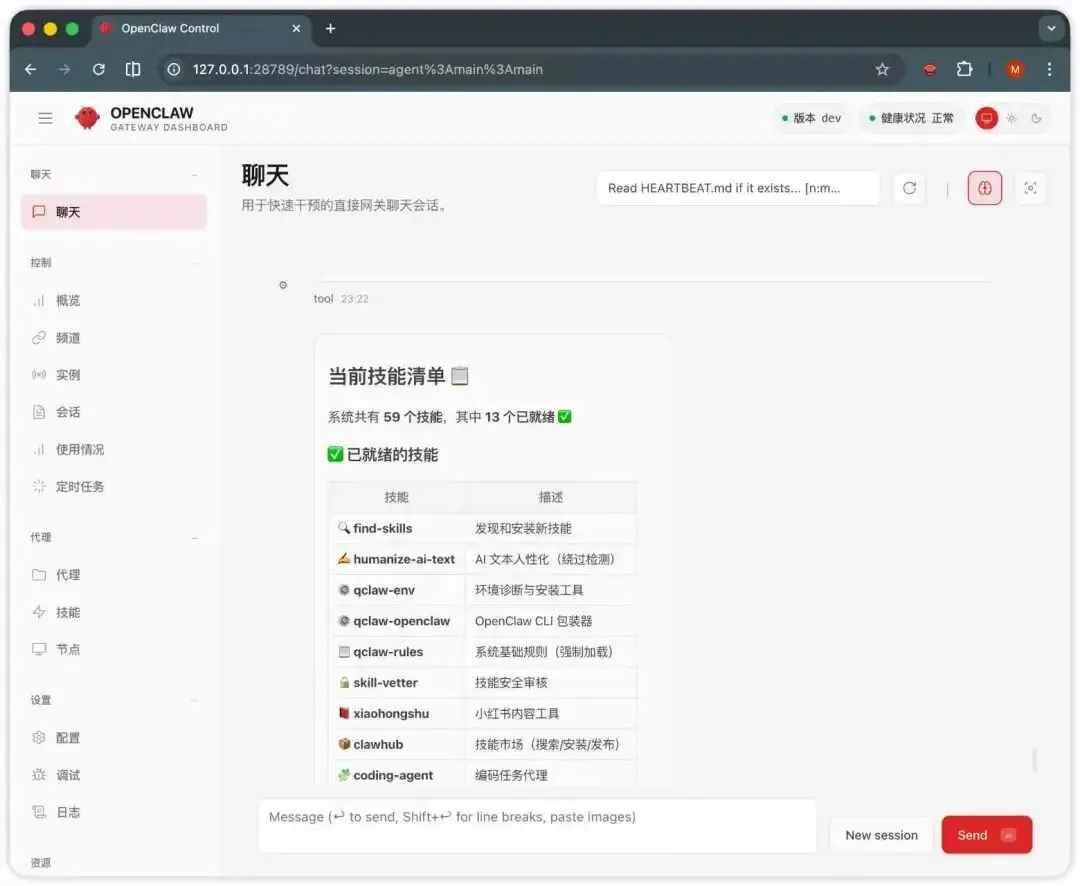
Task: Click the Send button
Action: (986, 835)
